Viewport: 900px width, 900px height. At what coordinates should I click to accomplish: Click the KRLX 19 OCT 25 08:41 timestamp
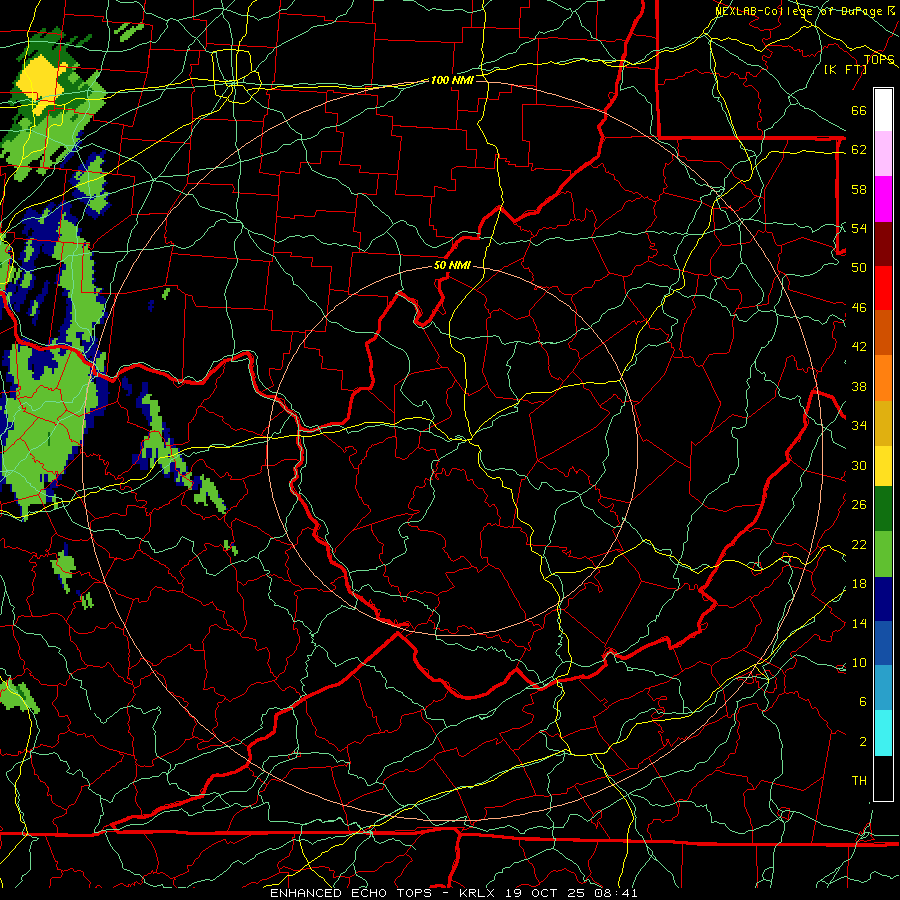pos(548,893)
